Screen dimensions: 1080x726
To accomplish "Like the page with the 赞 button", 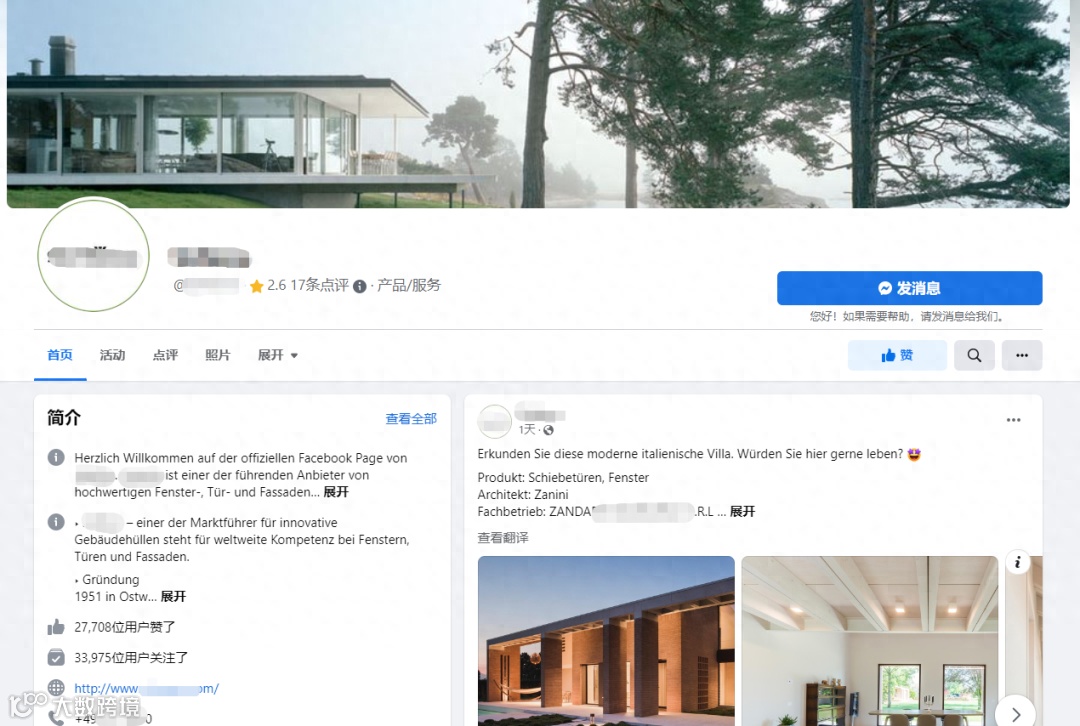I will (897, 355).
